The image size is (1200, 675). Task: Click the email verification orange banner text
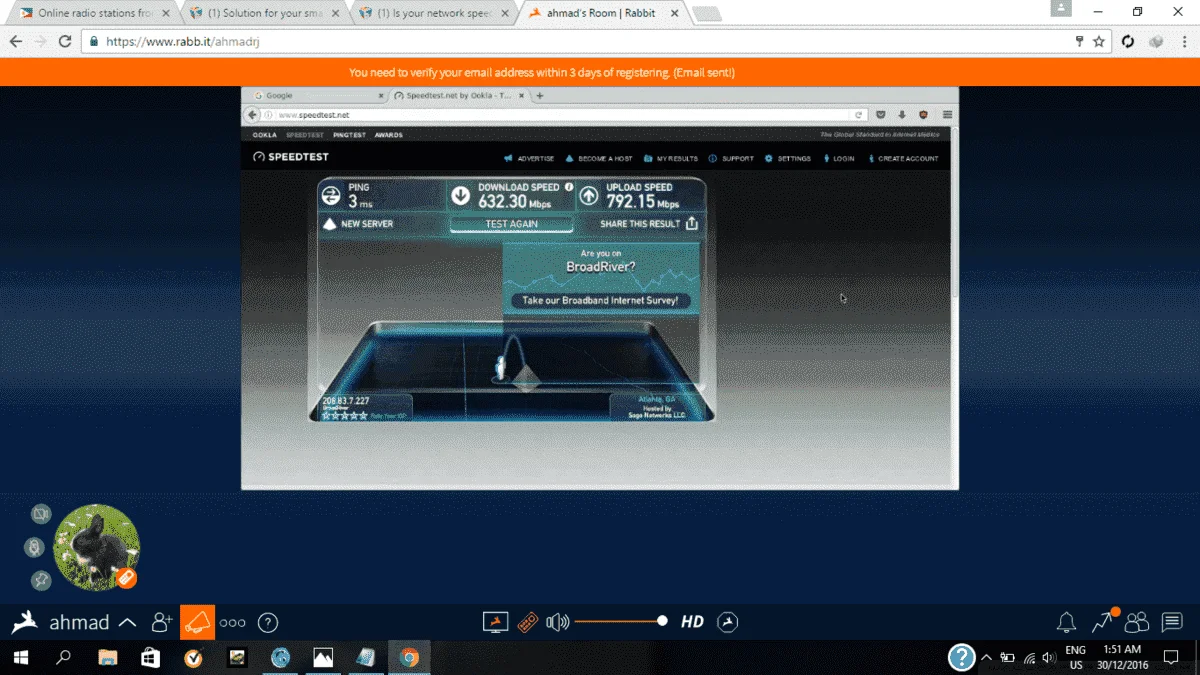click(542, 73)
